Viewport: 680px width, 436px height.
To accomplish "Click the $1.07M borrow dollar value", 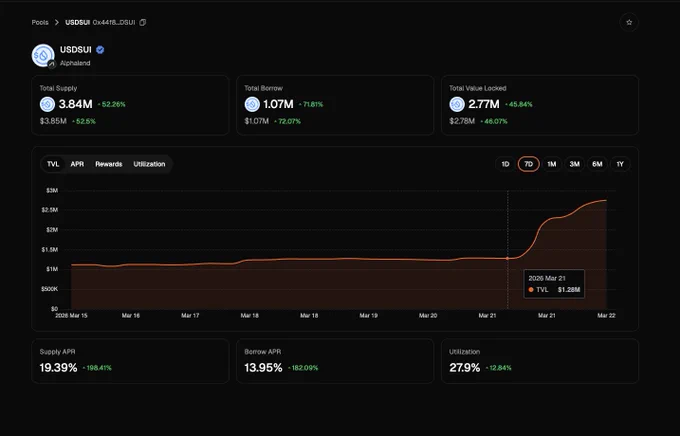I will tap(257, 121).
